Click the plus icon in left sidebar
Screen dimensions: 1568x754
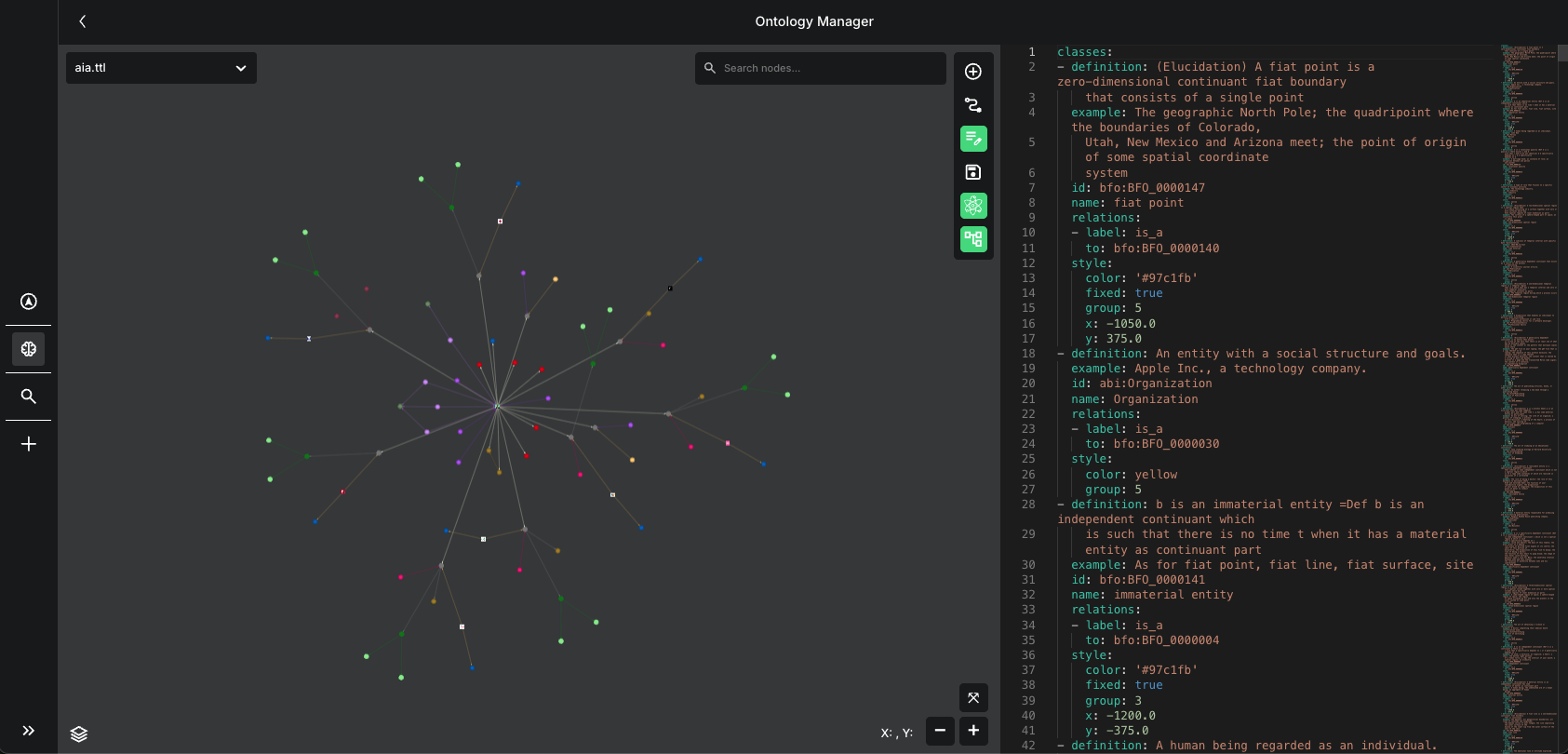point(29,444)
